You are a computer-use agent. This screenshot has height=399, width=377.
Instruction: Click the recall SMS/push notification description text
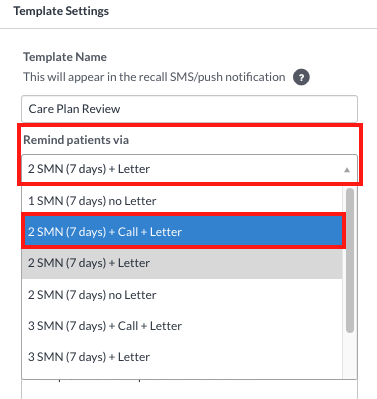coord(154,77)
